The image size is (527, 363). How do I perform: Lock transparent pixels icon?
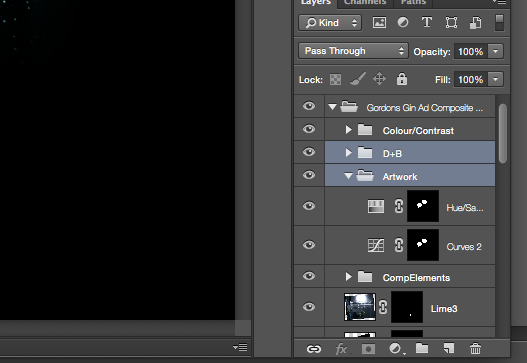[x=335, y=80]
